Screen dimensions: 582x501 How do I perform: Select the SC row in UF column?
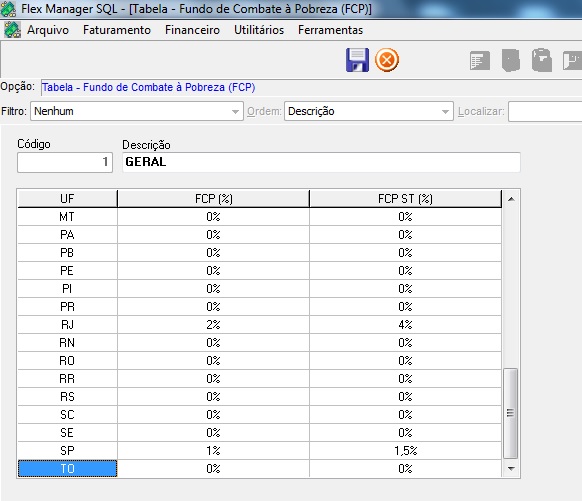[67, 415]
